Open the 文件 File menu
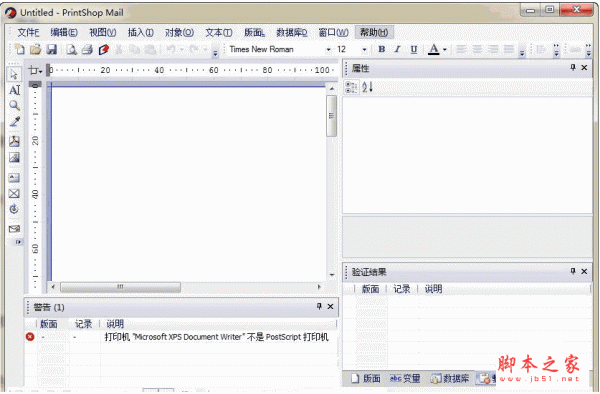The height and width of the screenshot is (394, 600). [x=28, y=33]
